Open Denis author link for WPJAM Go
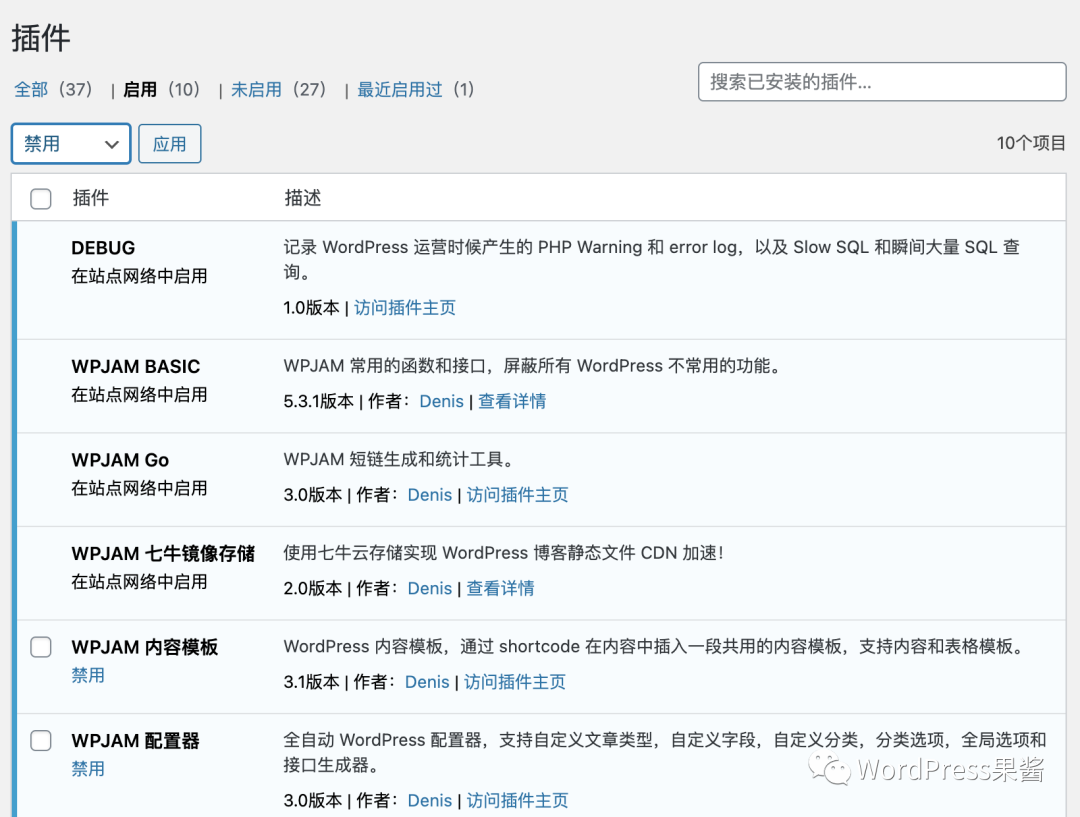This screenshot has width=1080, height=817. (x=430, y=495)
